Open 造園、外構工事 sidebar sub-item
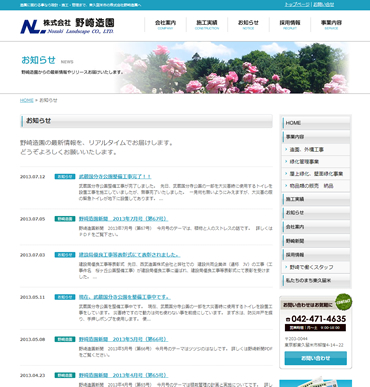 point(316,149)
